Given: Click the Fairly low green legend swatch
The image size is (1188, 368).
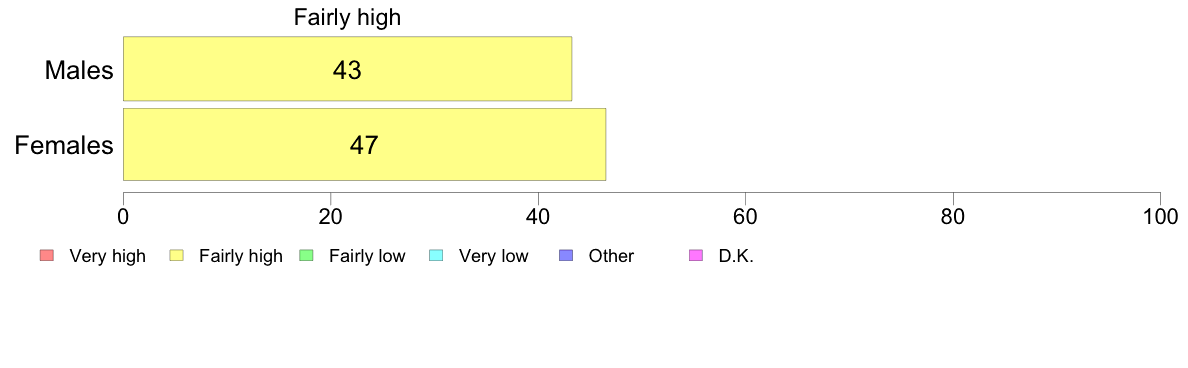Looking at the screenshot, I should click(x=307, y=256).
